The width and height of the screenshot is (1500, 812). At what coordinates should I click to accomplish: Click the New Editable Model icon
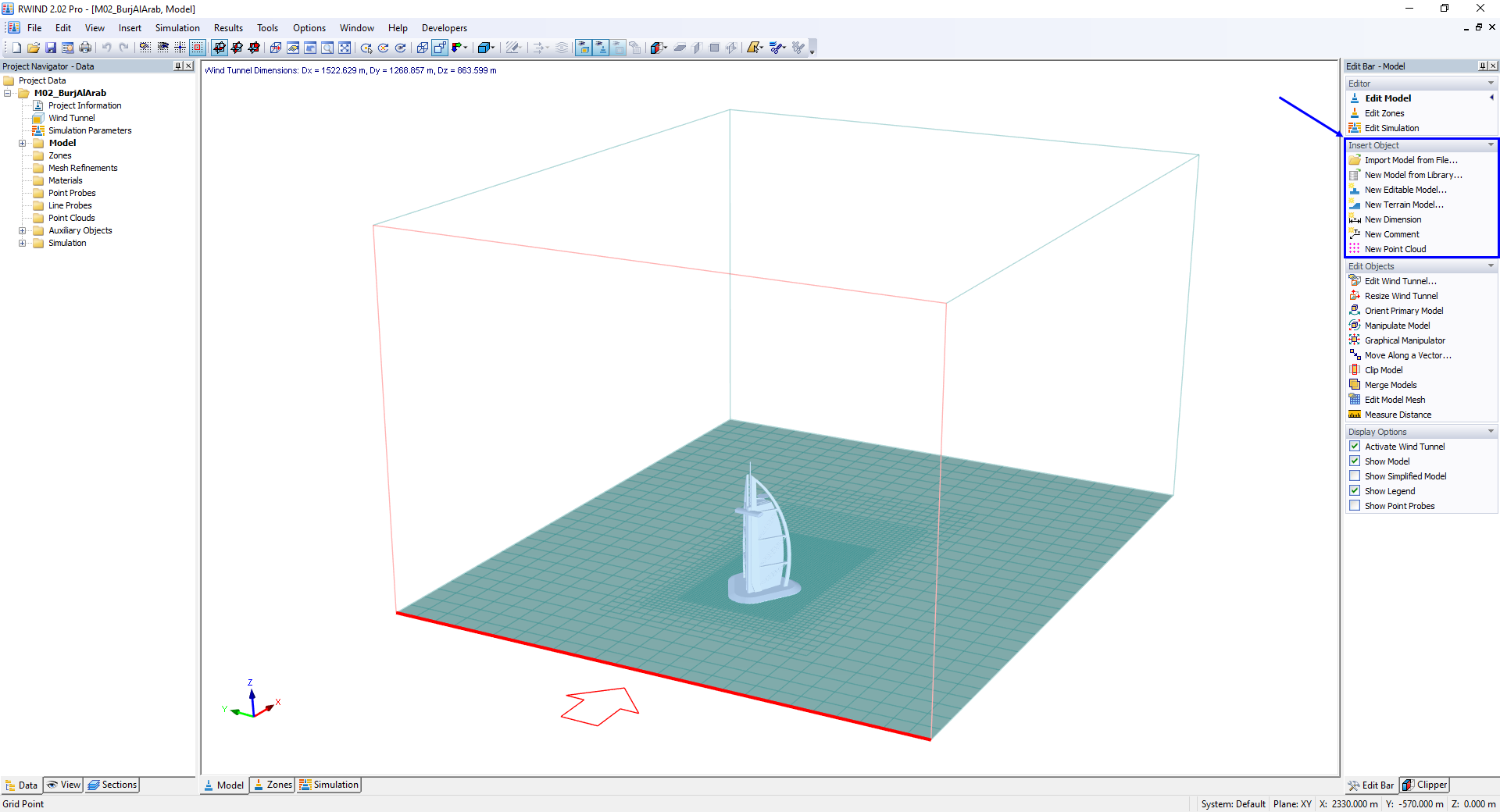(1355, 190)
